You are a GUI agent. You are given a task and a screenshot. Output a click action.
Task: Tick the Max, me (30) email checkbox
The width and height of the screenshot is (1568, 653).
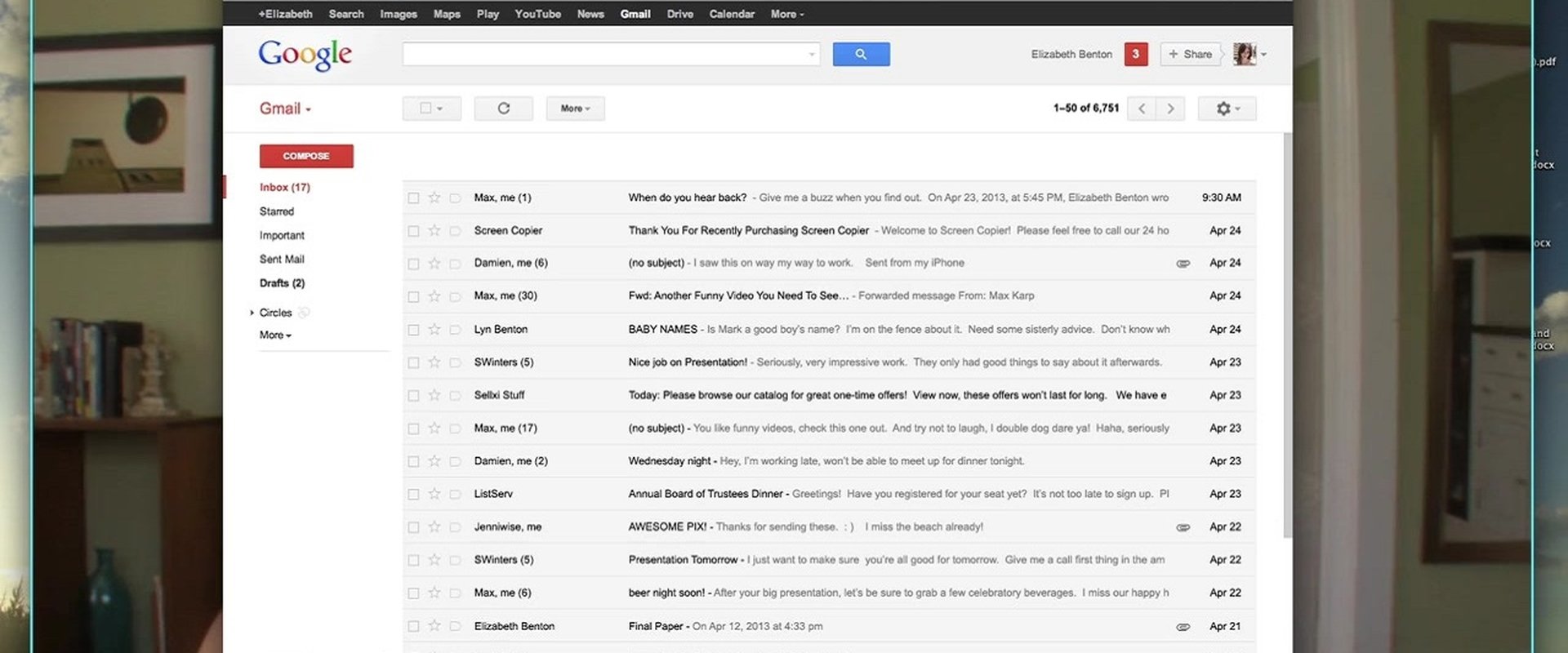point(413,296)
